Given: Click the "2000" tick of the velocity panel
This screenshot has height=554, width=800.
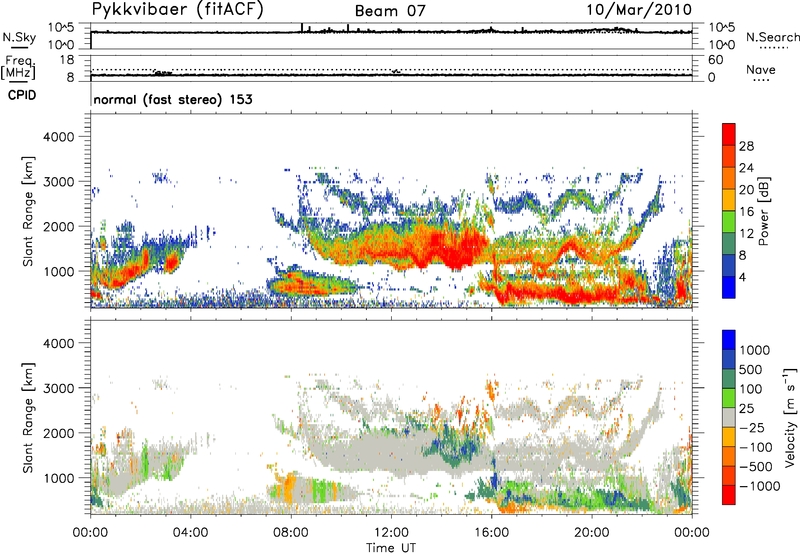Looking at the screenshot, I should pyautogui.click(x=58, y=433).
